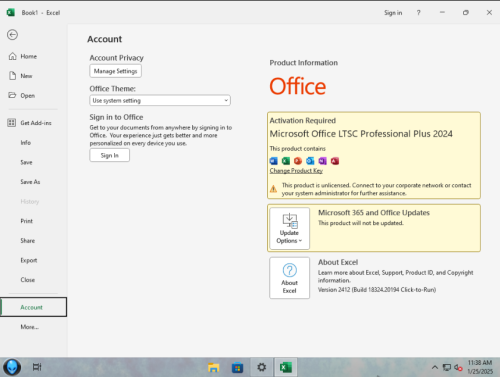Open the Print page
The width and height of the screenshot is (500, 377).
[x=27, y=221]
